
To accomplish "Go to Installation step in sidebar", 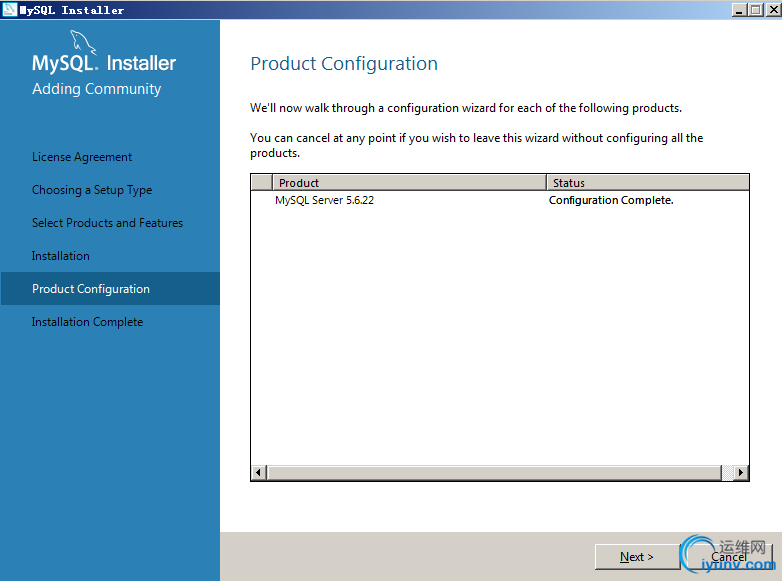I will tap(60, 256).
